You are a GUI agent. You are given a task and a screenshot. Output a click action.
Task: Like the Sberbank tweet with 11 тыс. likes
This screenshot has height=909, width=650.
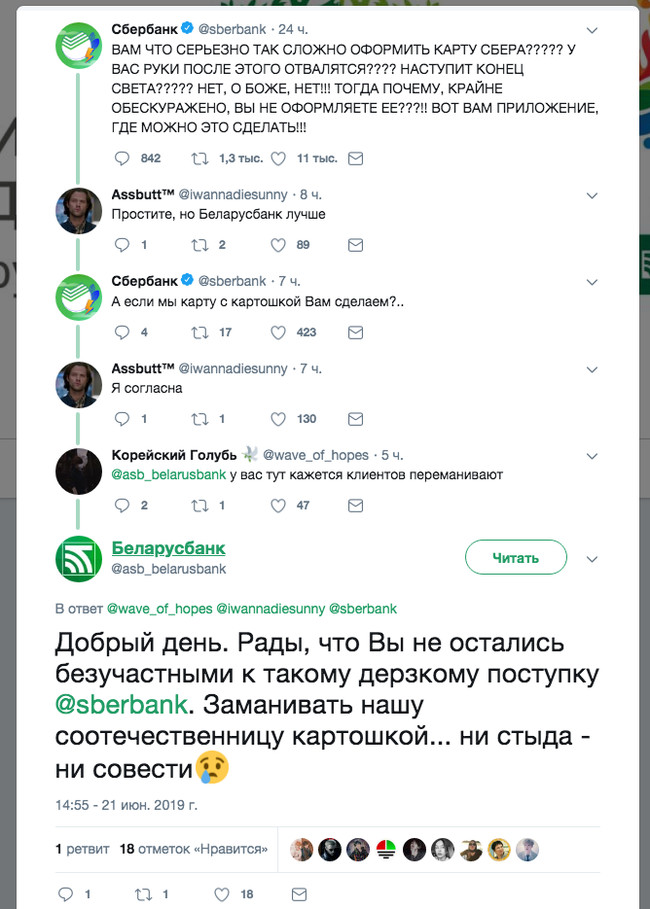click(x=277, y=159)
